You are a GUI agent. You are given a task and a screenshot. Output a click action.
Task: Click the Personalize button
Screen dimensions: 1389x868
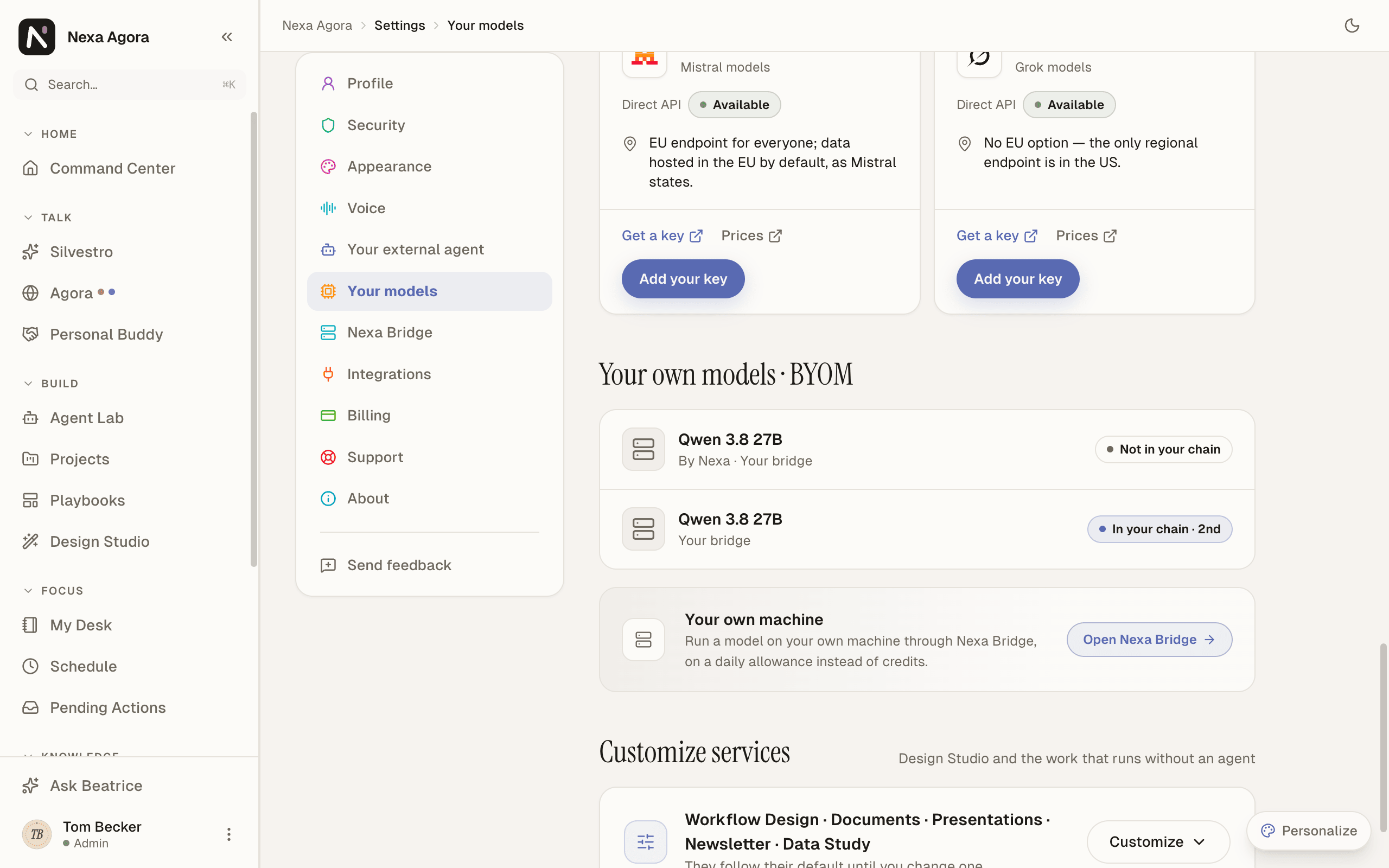click(x=1309, y=831)
